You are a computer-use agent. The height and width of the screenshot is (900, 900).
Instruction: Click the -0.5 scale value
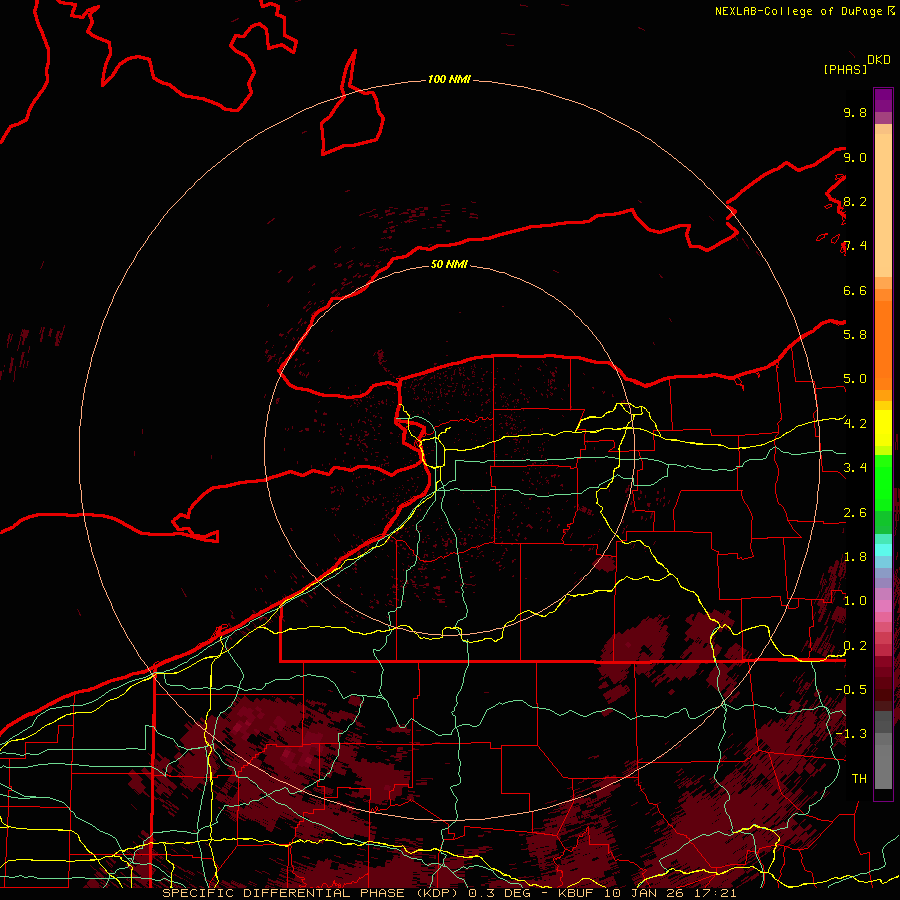[x=851, y=690]
